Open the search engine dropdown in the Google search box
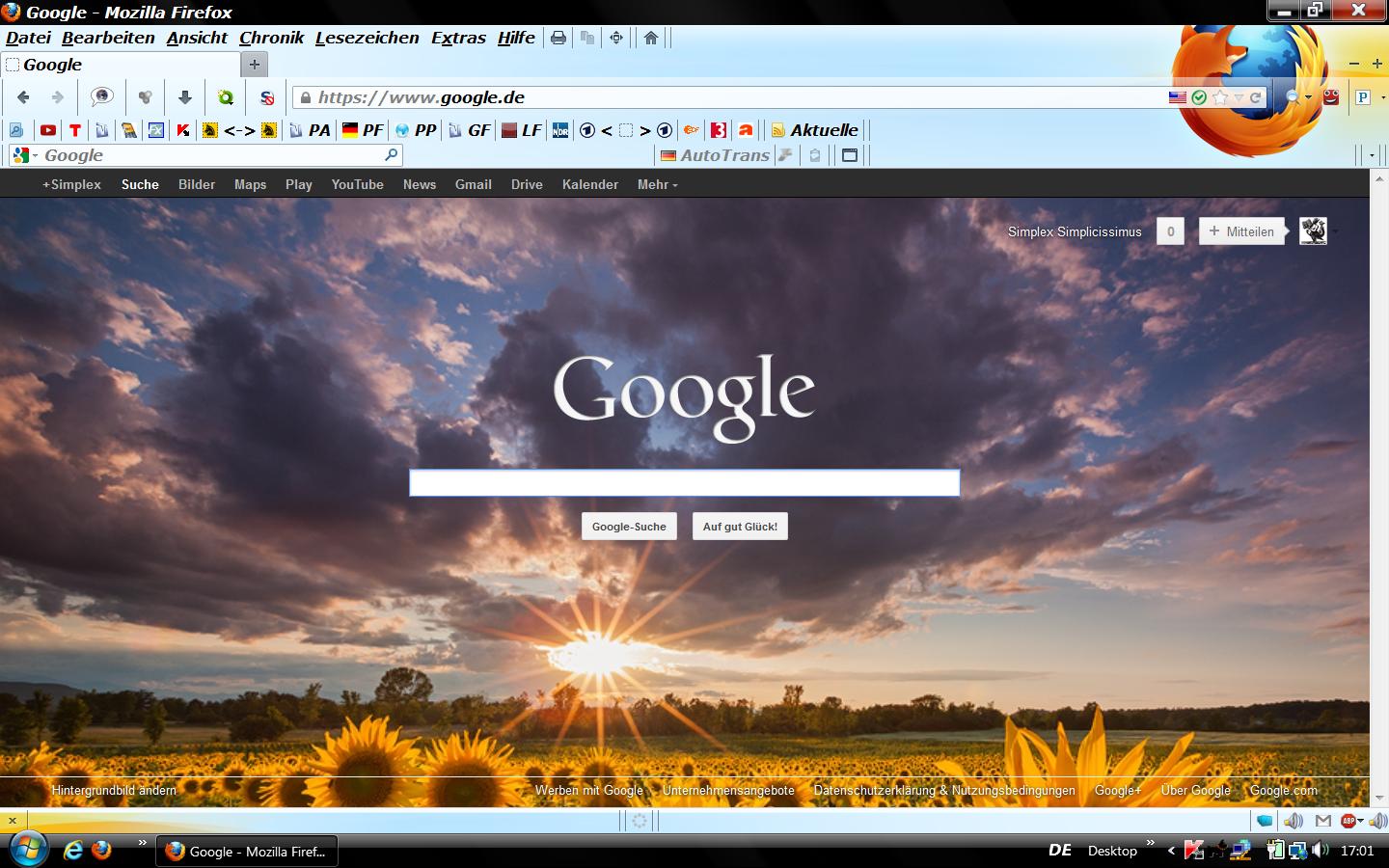 click(x=24, y=155)
